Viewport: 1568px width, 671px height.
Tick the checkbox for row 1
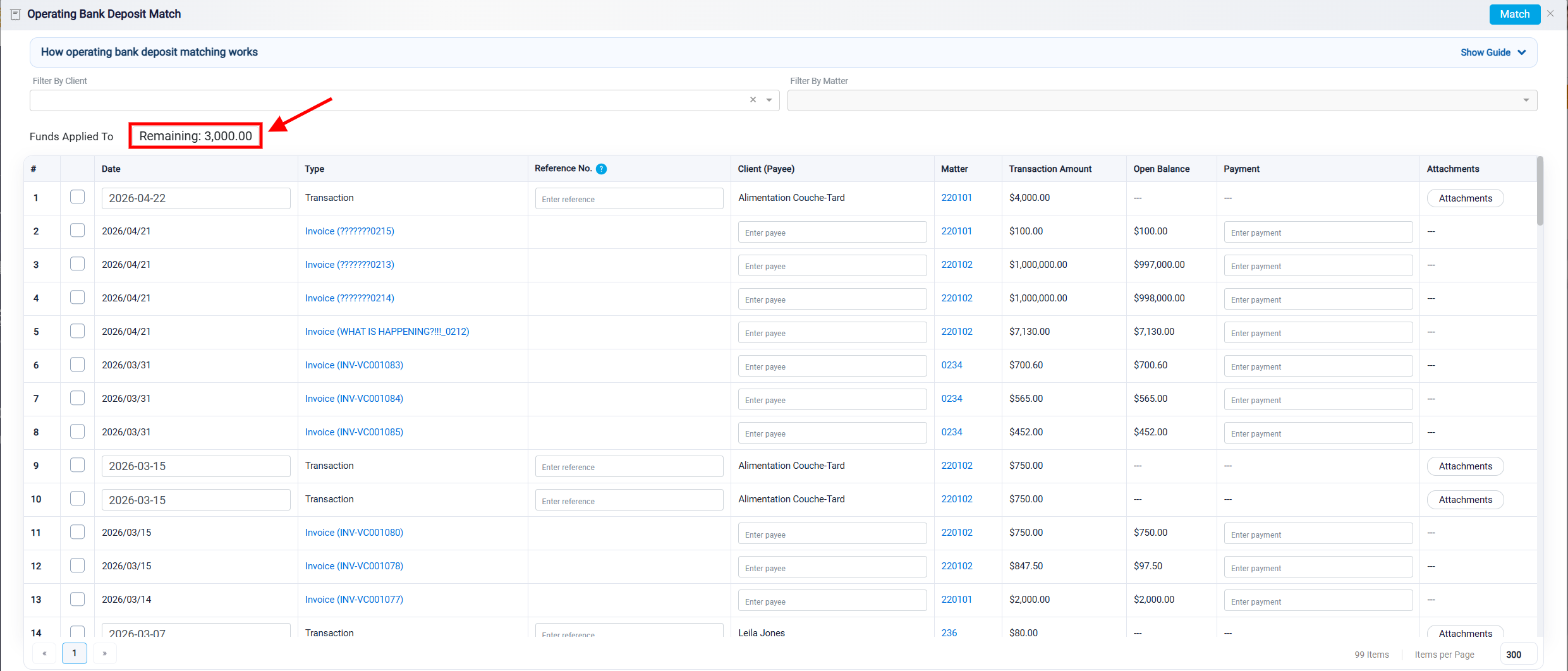(77, 197)
